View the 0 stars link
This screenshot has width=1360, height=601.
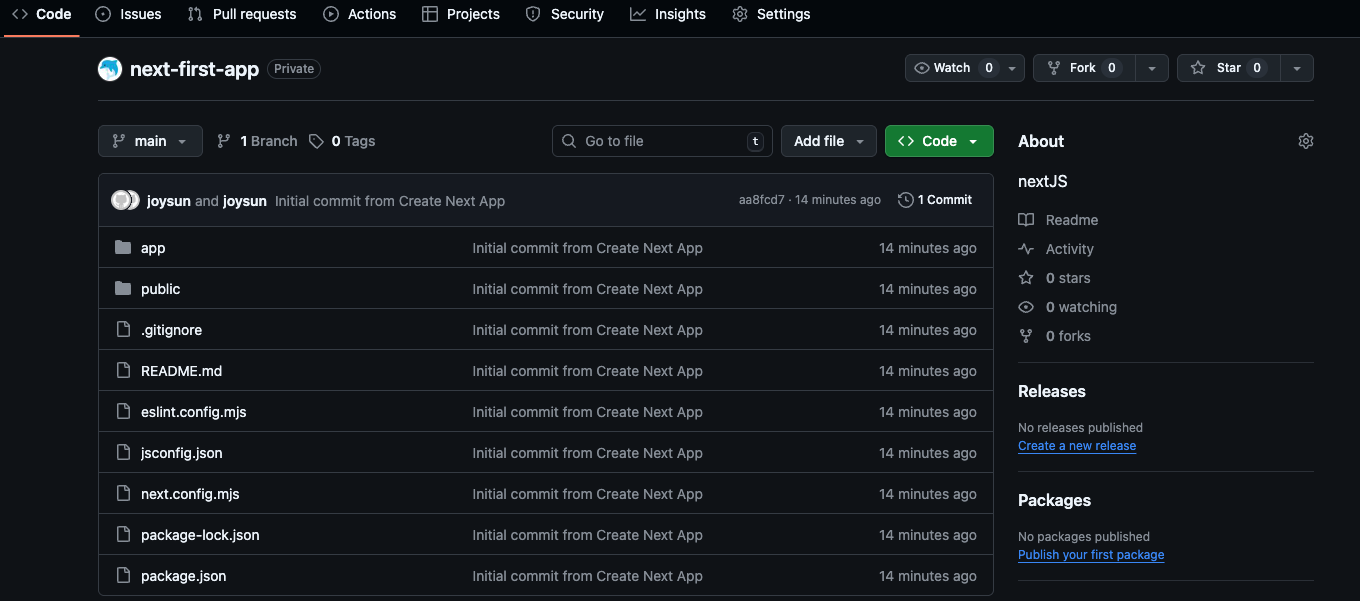(1054, 278)
